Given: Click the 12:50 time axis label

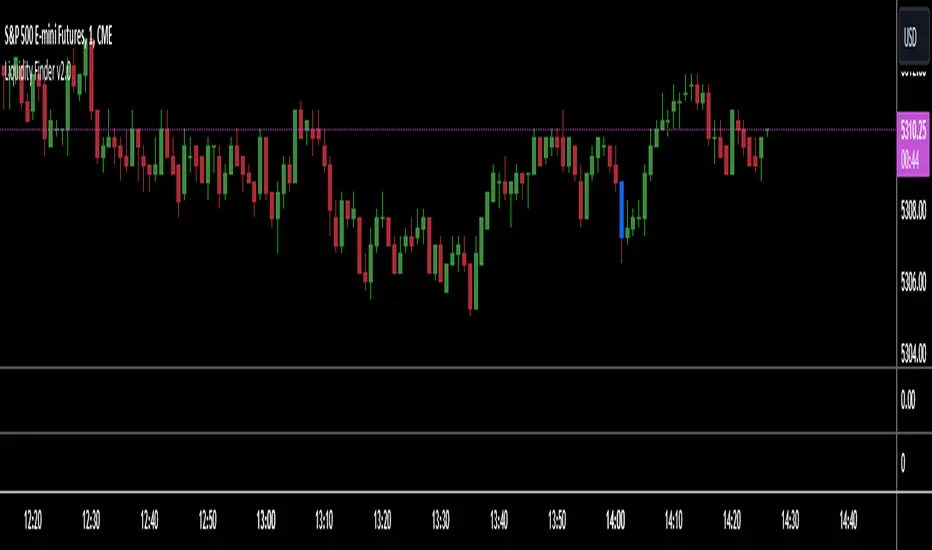Looking at the screenshot, I should [207, 521].
